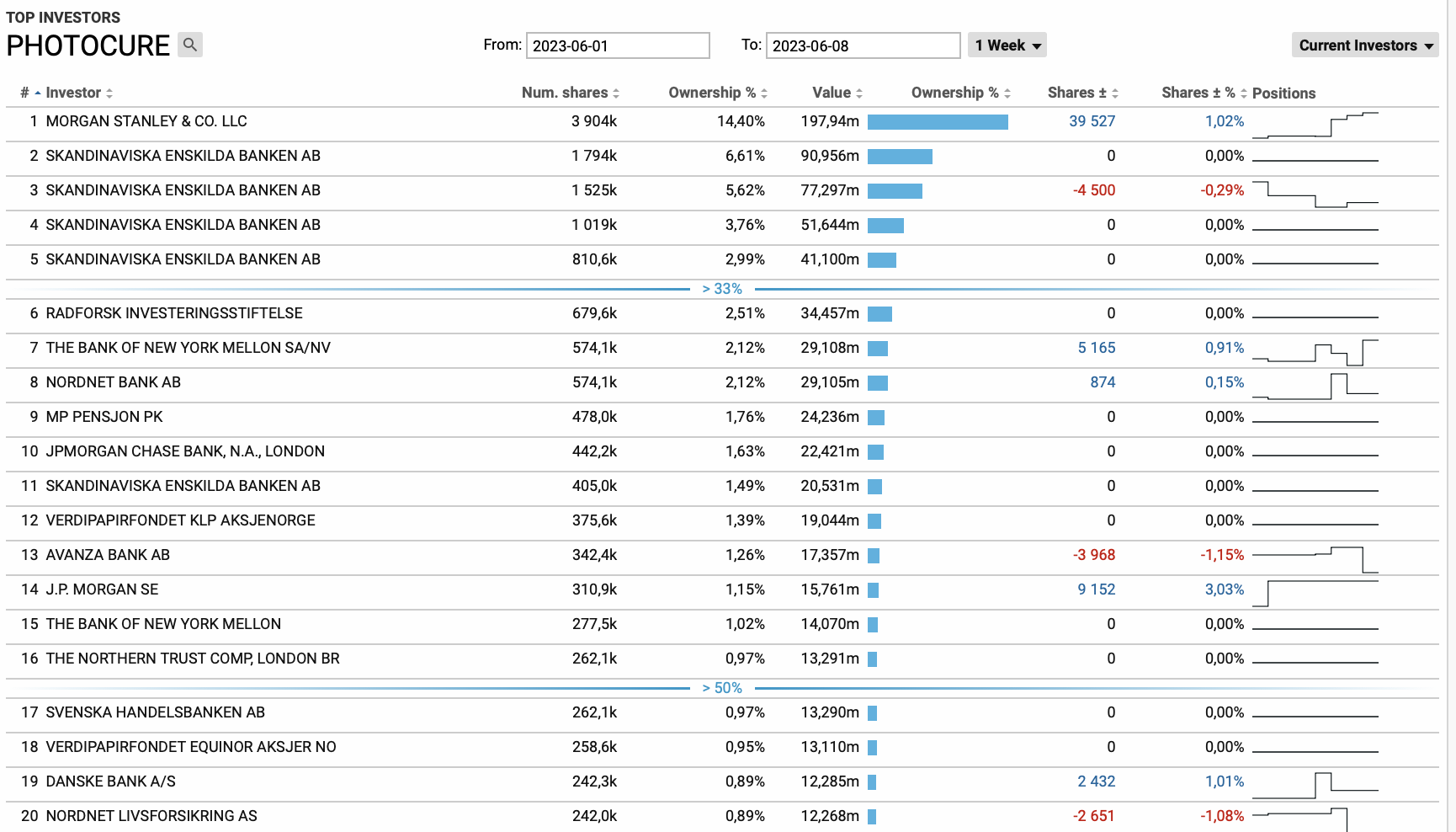
Task: Click the > 50% threshold marker
Action: coord(722,688)
